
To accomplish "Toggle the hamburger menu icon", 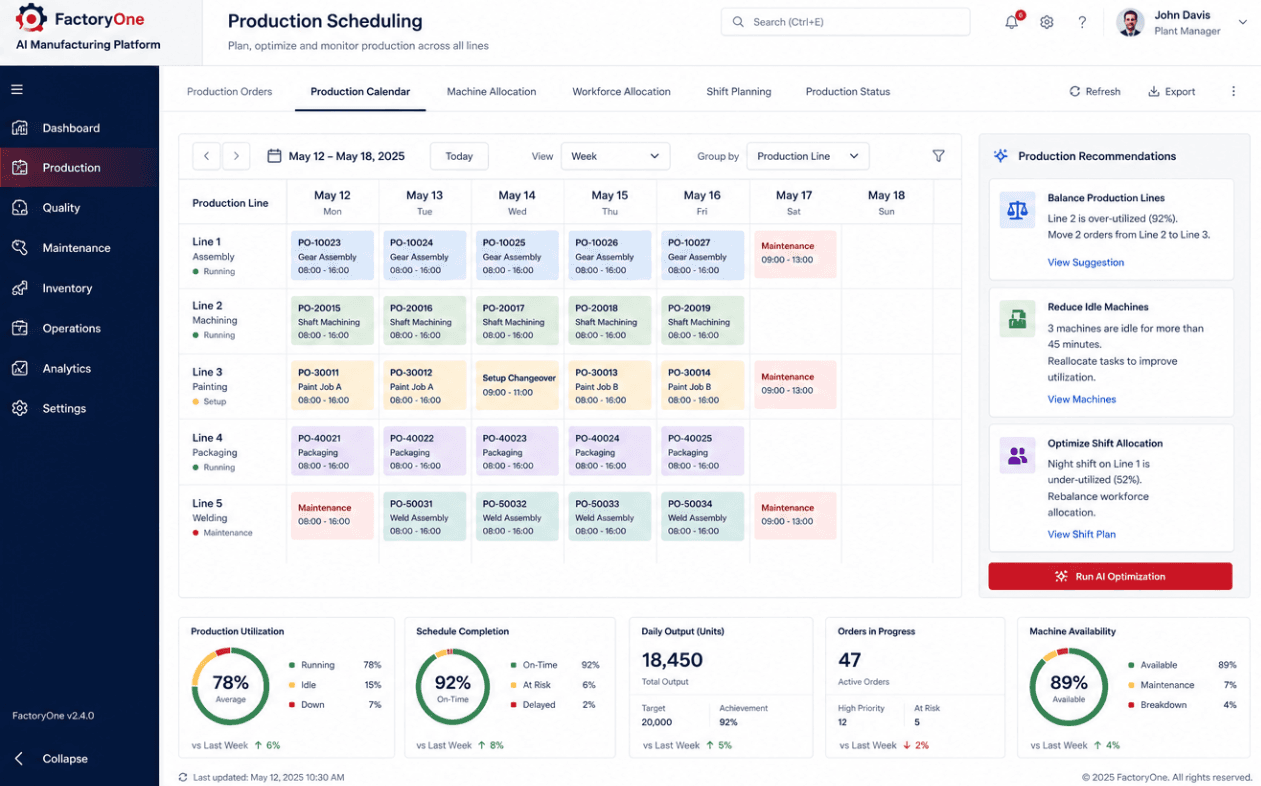I will (17, 90).
